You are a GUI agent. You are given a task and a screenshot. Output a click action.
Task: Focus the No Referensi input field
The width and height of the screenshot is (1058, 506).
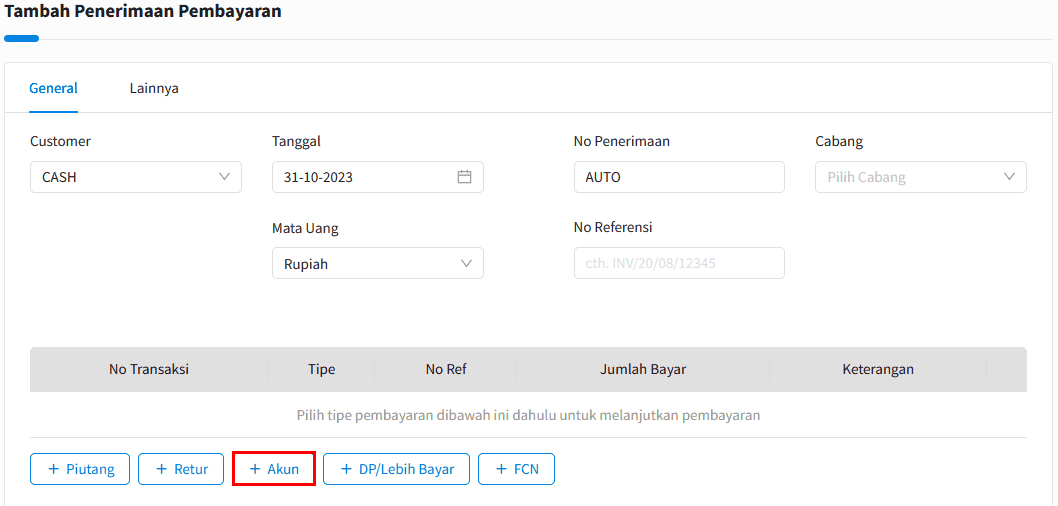[679, 263]
